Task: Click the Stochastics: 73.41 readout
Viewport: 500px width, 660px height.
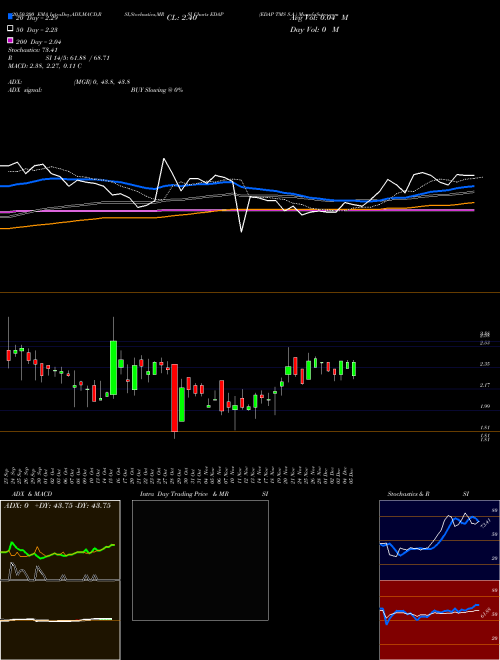Action: coord(32,50)
